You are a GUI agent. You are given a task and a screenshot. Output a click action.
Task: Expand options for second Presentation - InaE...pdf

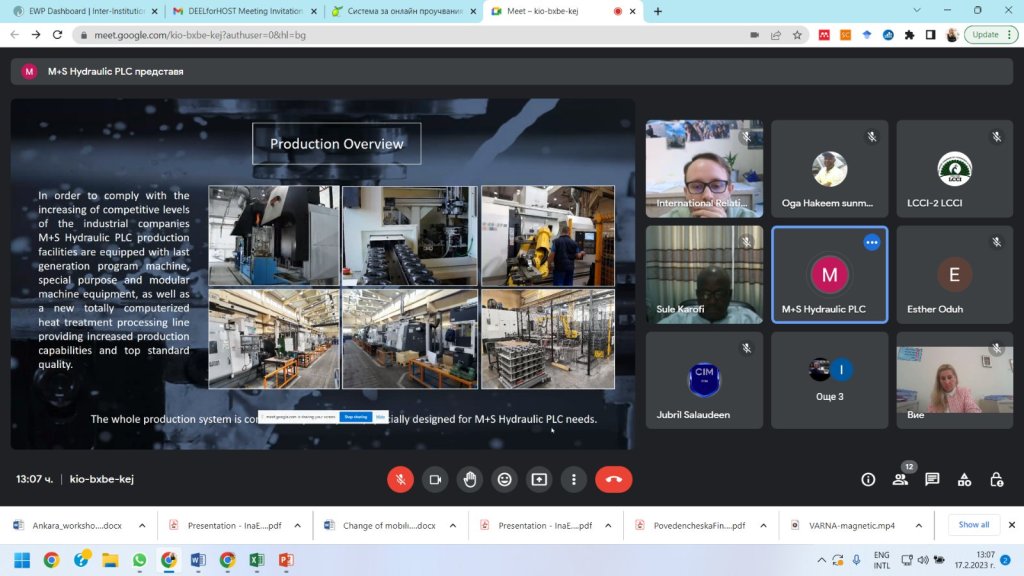[x=608, y=525]
